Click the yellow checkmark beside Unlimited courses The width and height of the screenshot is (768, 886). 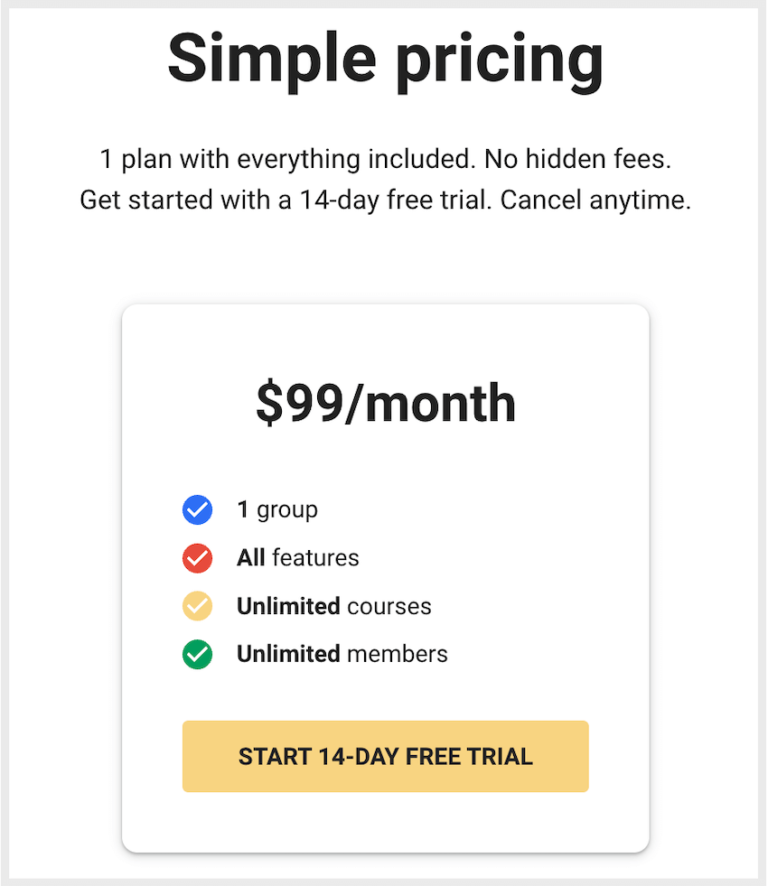(x=197, y=606)
